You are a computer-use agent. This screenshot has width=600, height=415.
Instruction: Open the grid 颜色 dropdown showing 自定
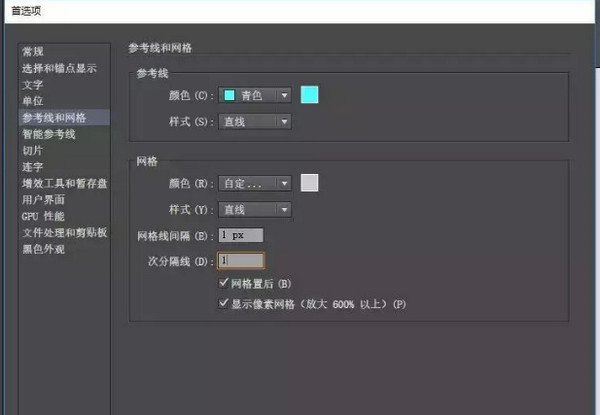[254, 183]
